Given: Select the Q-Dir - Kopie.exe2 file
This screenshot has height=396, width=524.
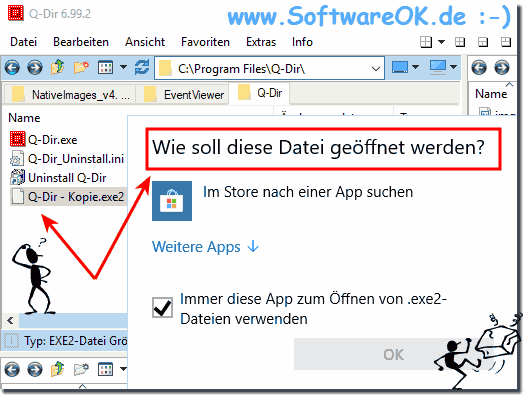Looking at the screenshot, I should point(68,197).
